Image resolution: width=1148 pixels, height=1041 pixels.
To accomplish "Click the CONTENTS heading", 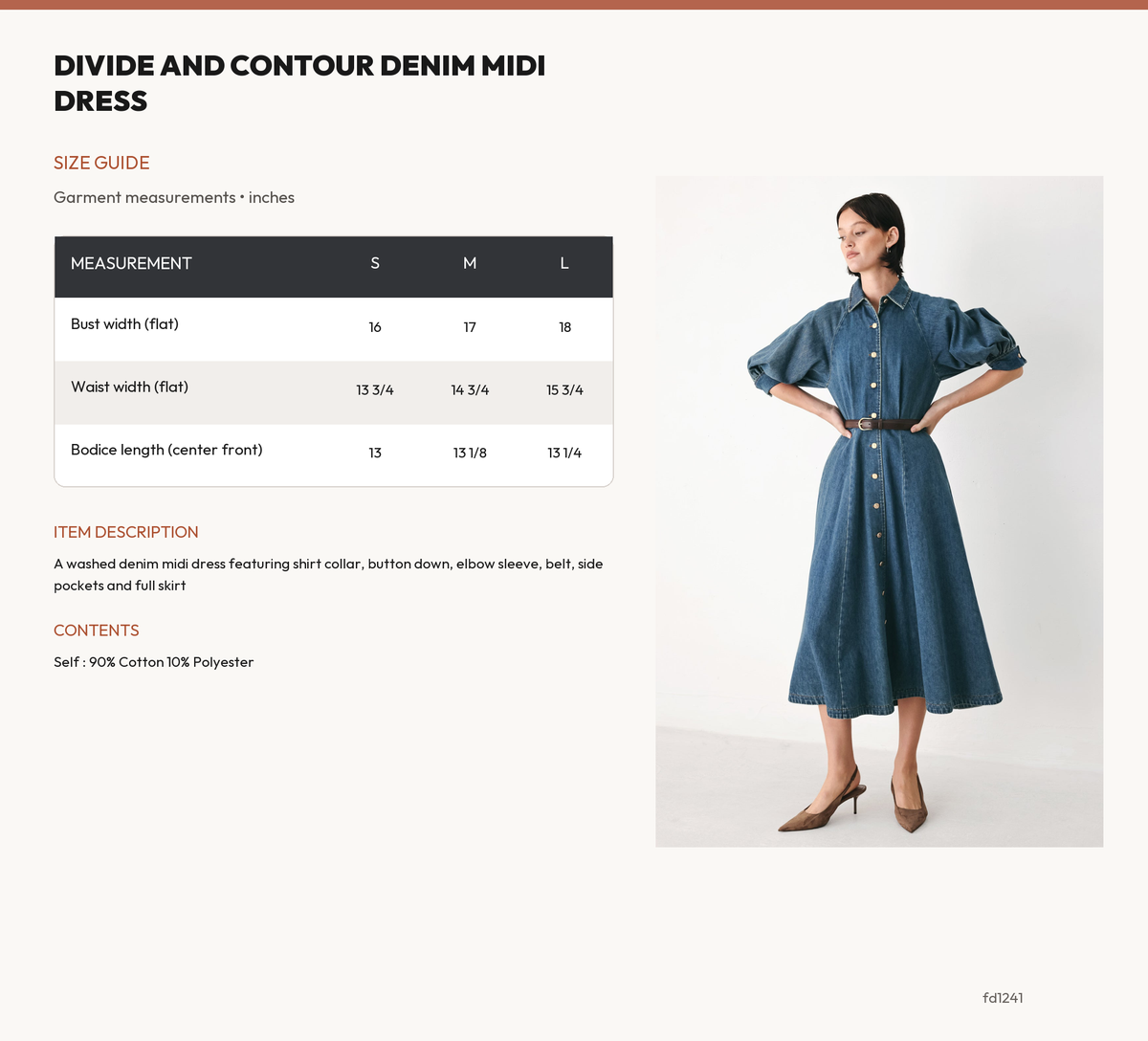I will (x=97, y=631).
